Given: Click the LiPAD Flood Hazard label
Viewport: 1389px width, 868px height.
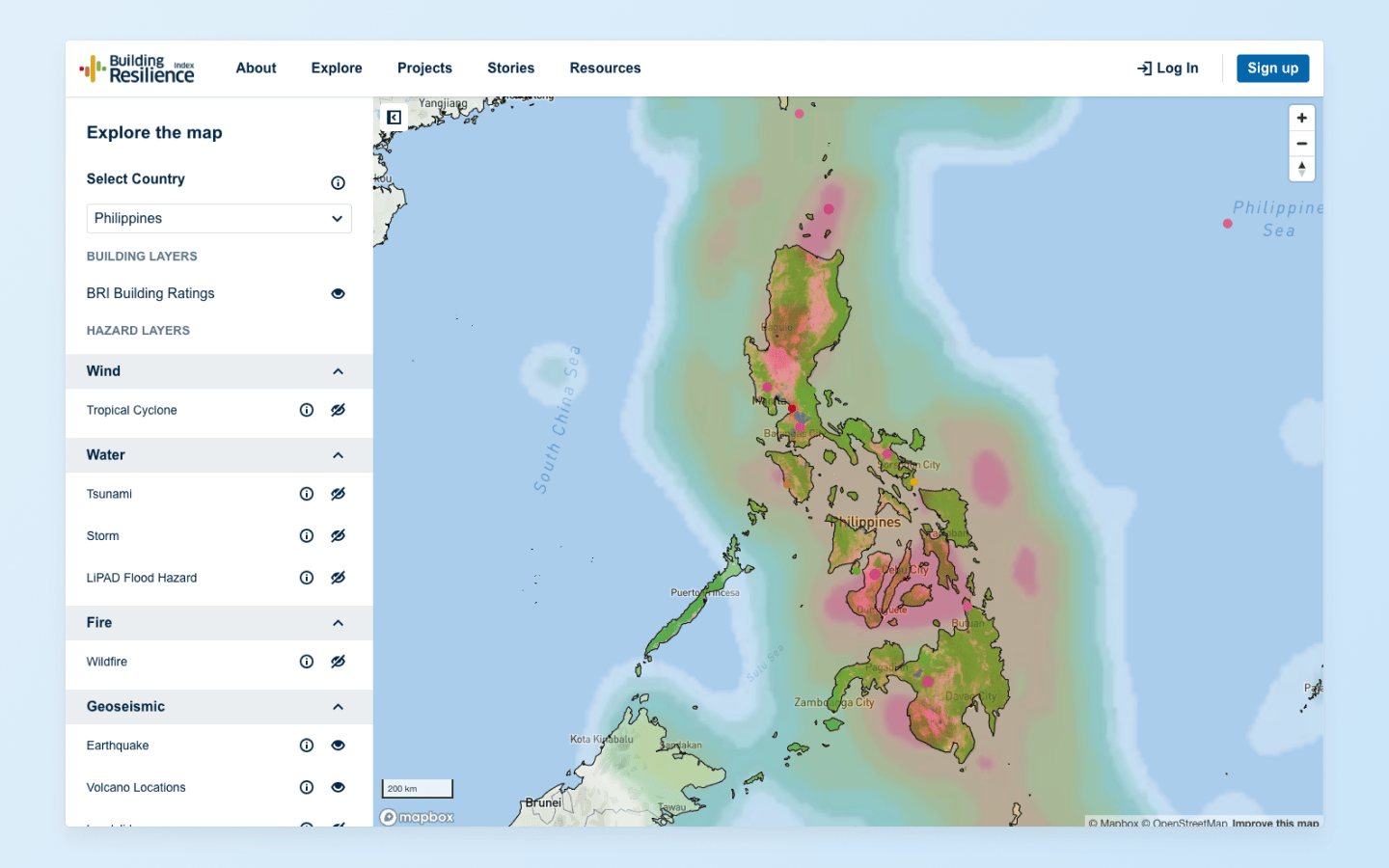Looking at the screenshot, I should [x=142, y=578].
